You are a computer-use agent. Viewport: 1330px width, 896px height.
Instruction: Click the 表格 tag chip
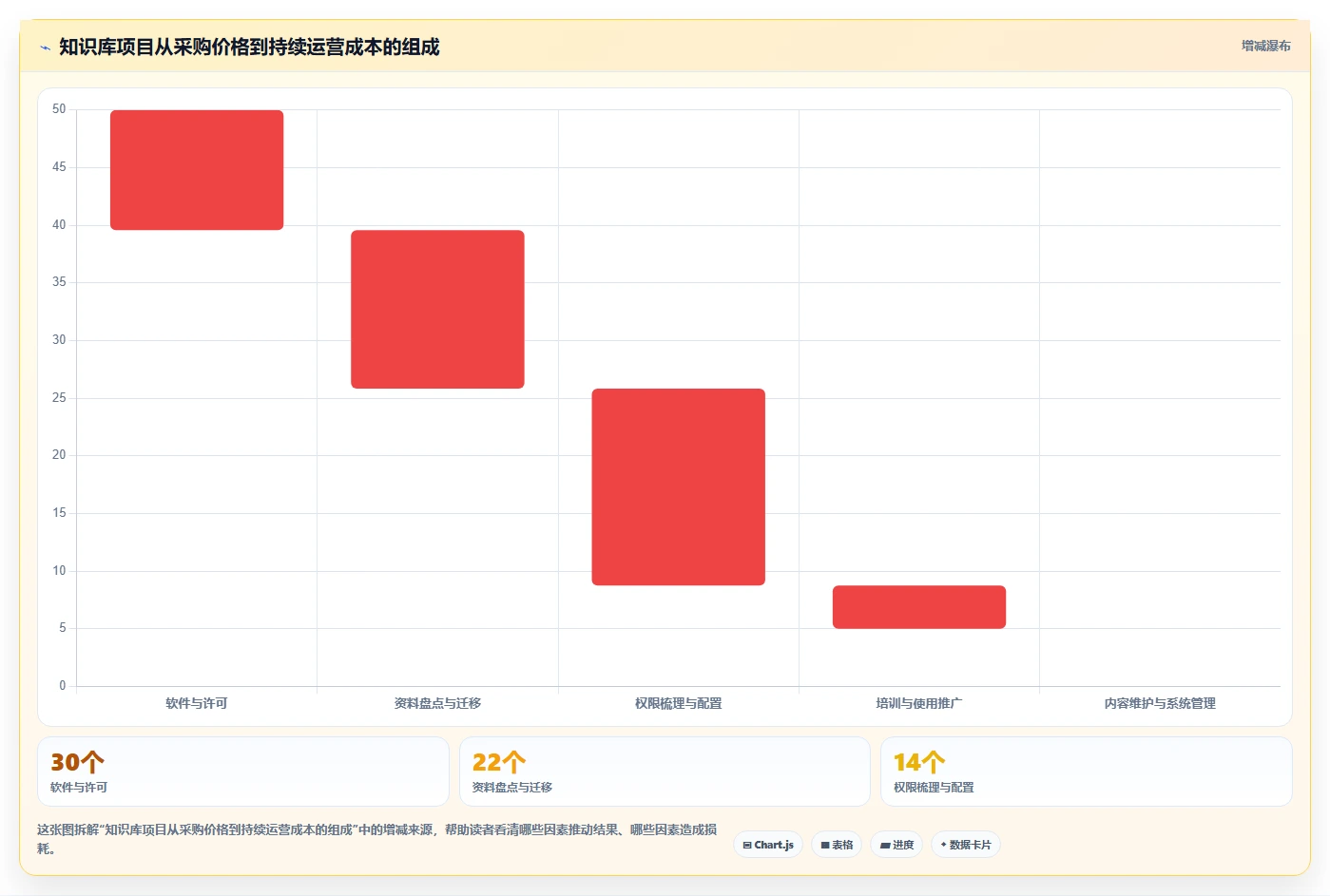point(837,845)
